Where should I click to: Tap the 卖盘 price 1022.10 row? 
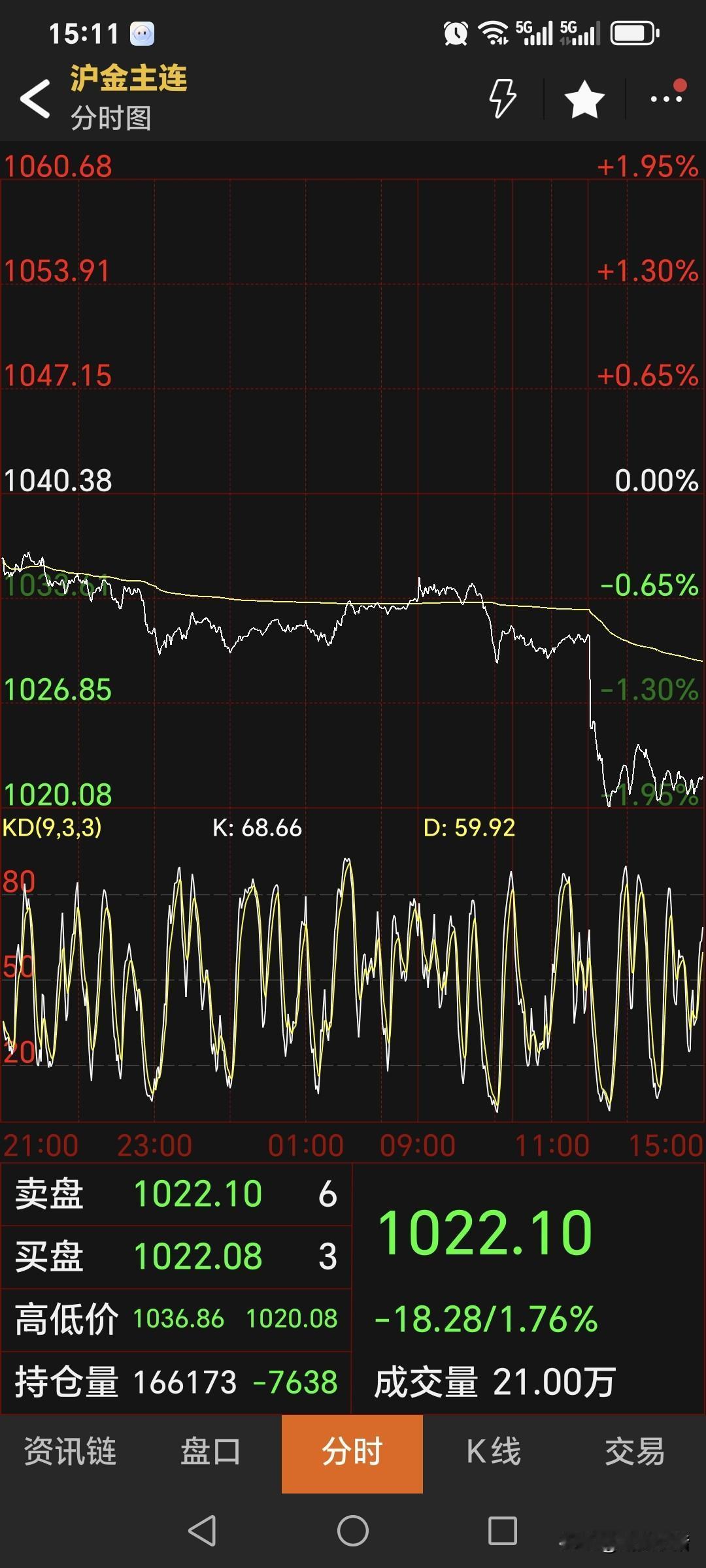176,1194
